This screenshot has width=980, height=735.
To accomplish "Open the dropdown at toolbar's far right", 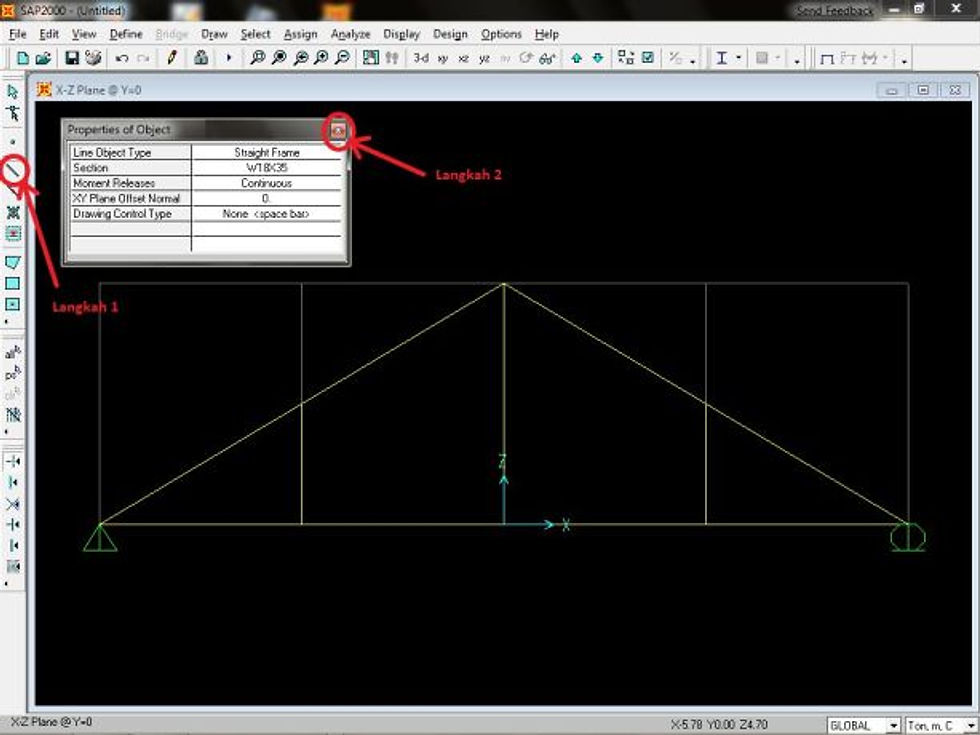I will point(904,61).
